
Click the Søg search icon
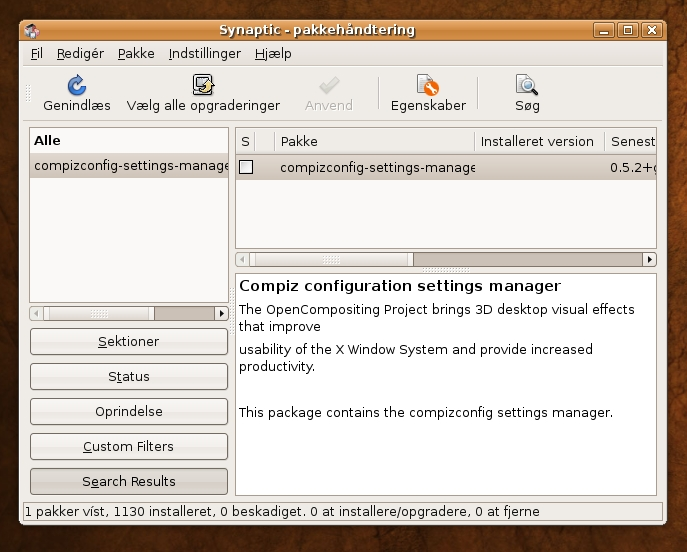tap(527, 86)
